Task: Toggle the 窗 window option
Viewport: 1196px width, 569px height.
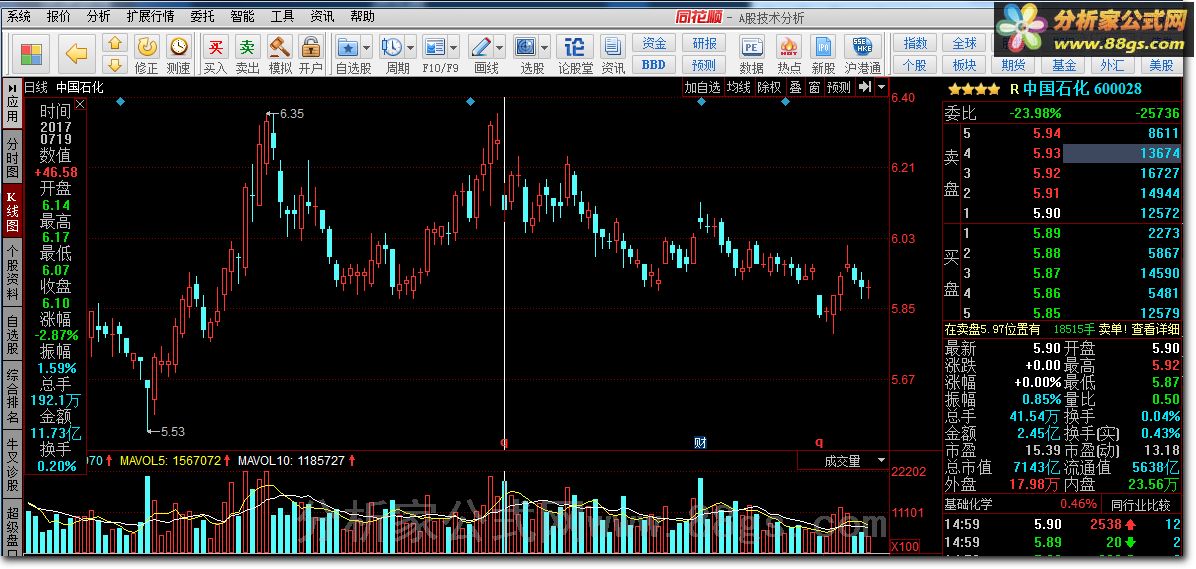Action: (814, 87)
